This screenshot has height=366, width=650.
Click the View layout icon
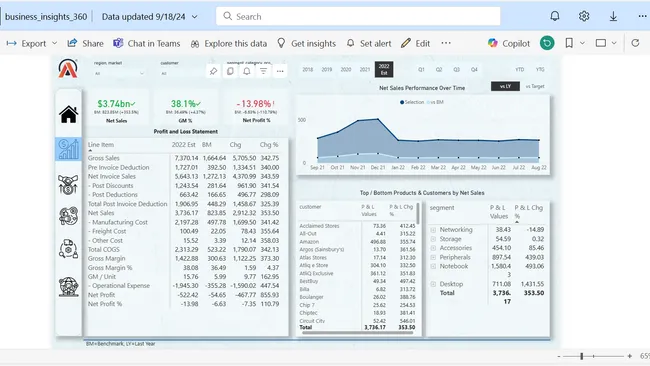click(x=601, y=43)
